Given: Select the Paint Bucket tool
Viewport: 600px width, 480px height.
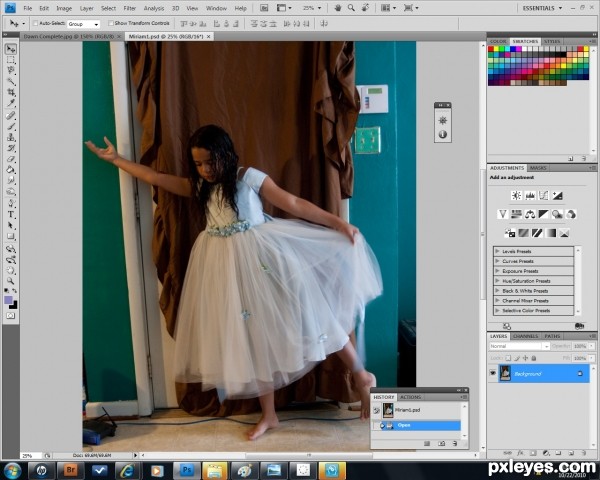Looking at the screenshot, I should 11,170.
